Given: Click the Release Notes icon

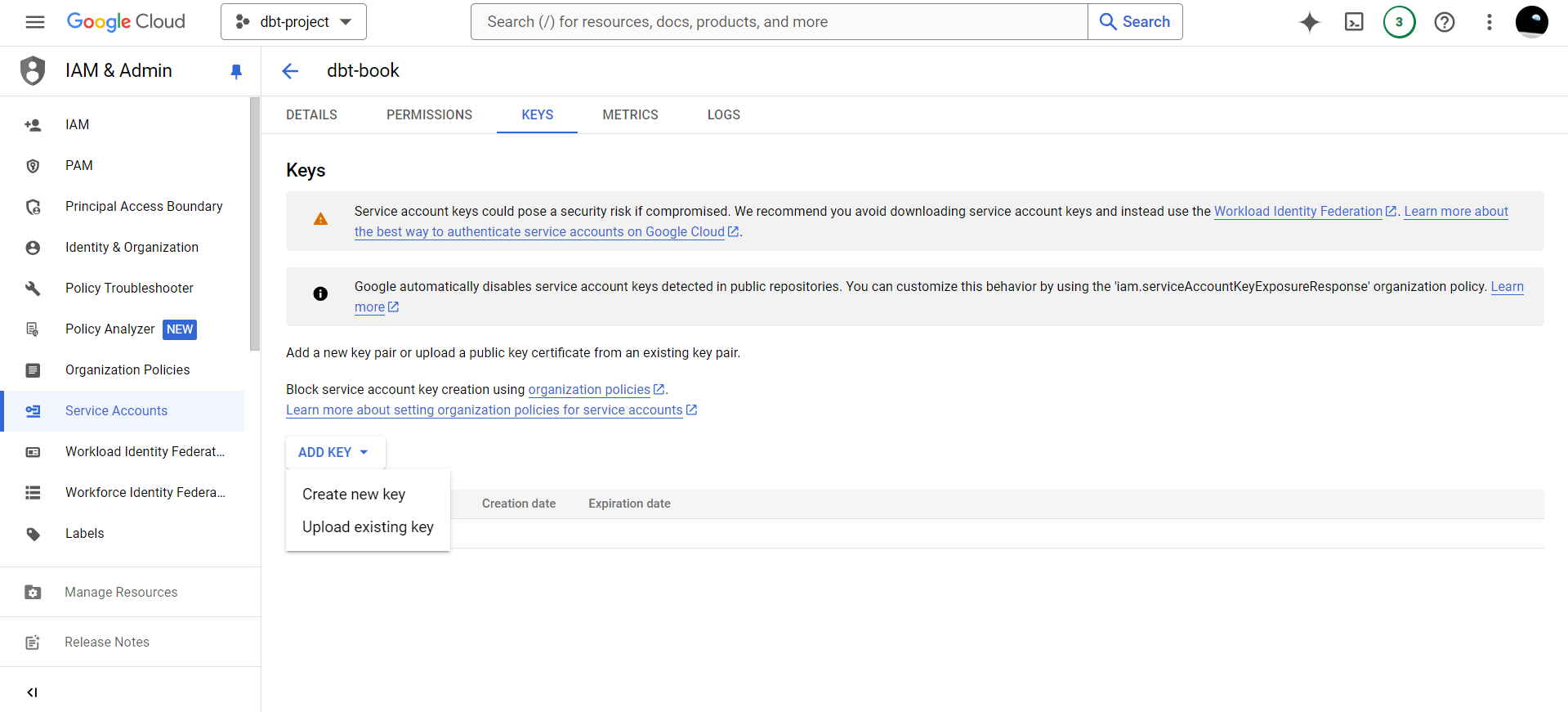Looking at the screenshot, I should [33, 643].
